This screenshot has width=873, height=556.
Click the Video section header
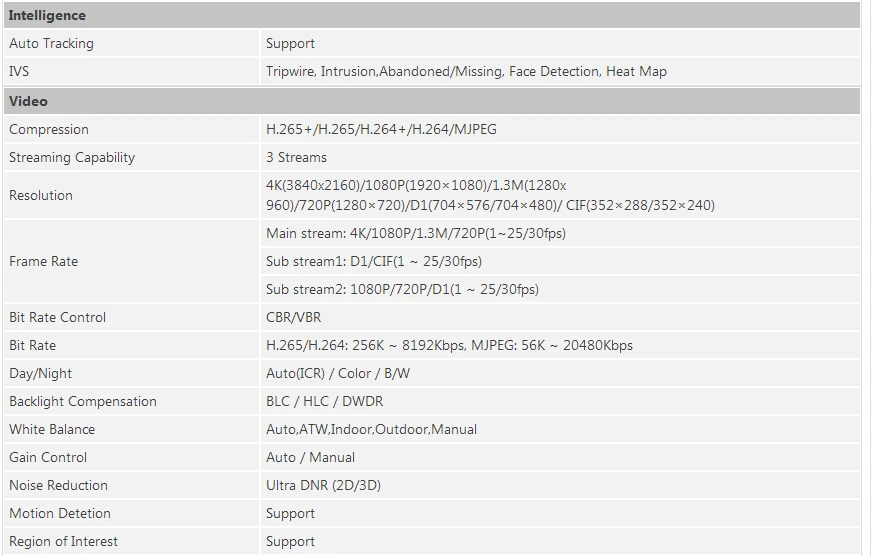tap(28, 101)
